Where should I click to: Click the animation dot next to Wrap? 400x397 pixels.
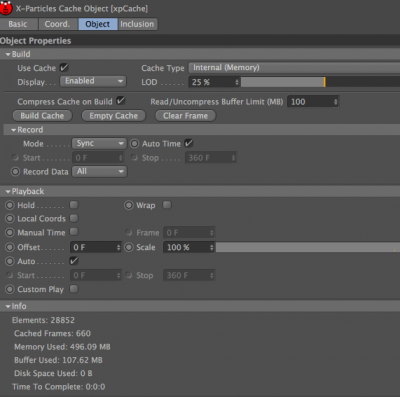(x=129, y=205)
